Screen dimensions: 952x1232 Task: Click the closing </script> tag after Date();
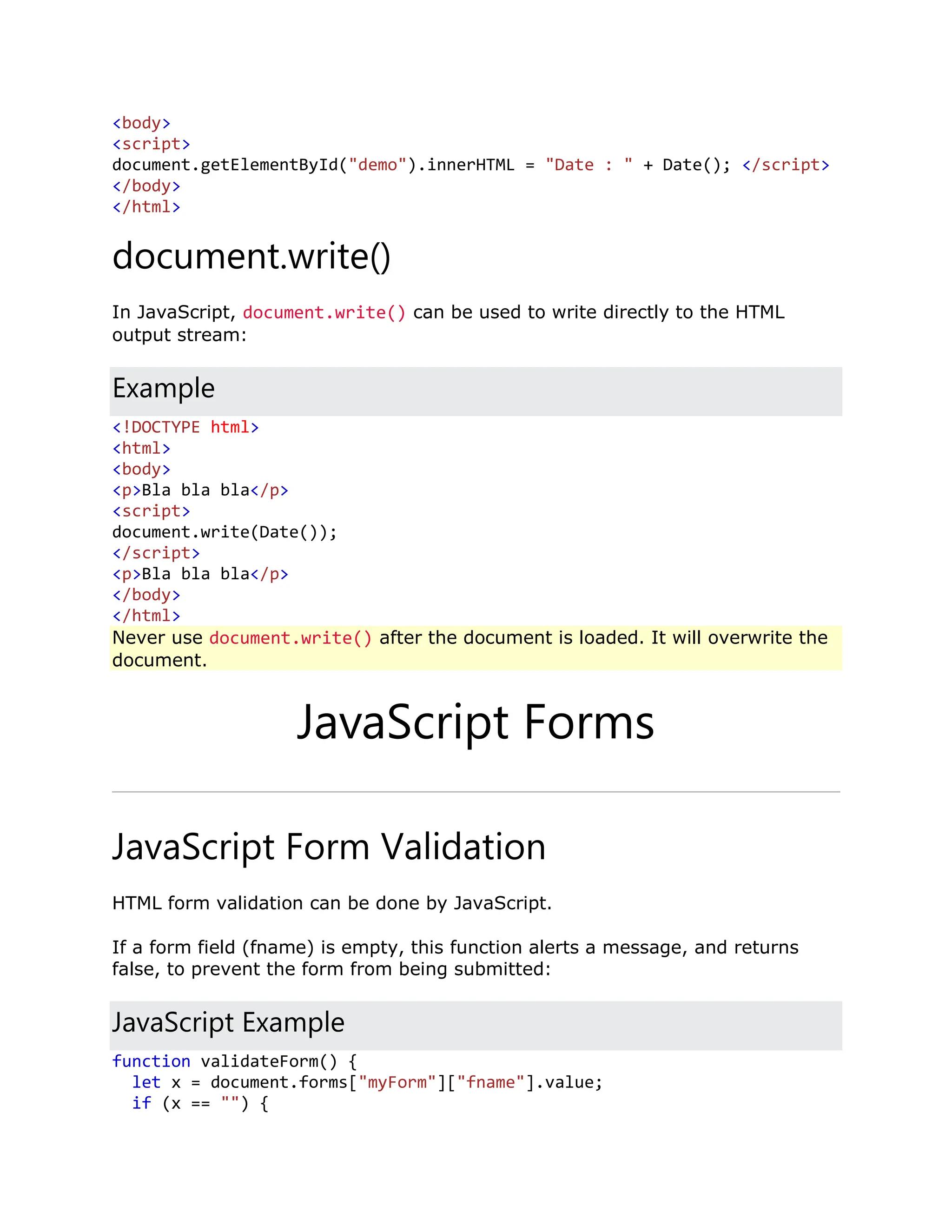[x=785, y=166]
